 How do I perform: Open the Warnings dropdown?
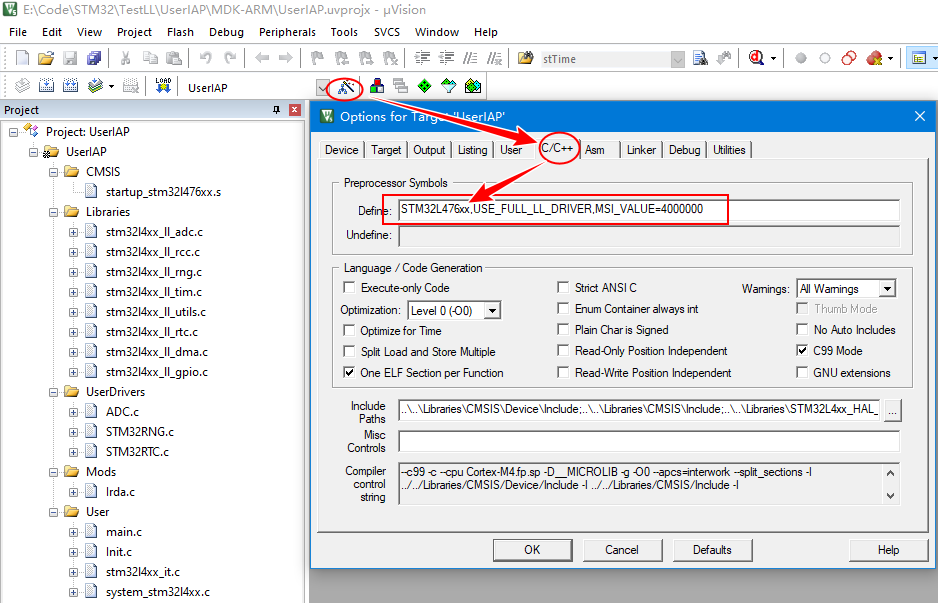click(x=887, y=289)
